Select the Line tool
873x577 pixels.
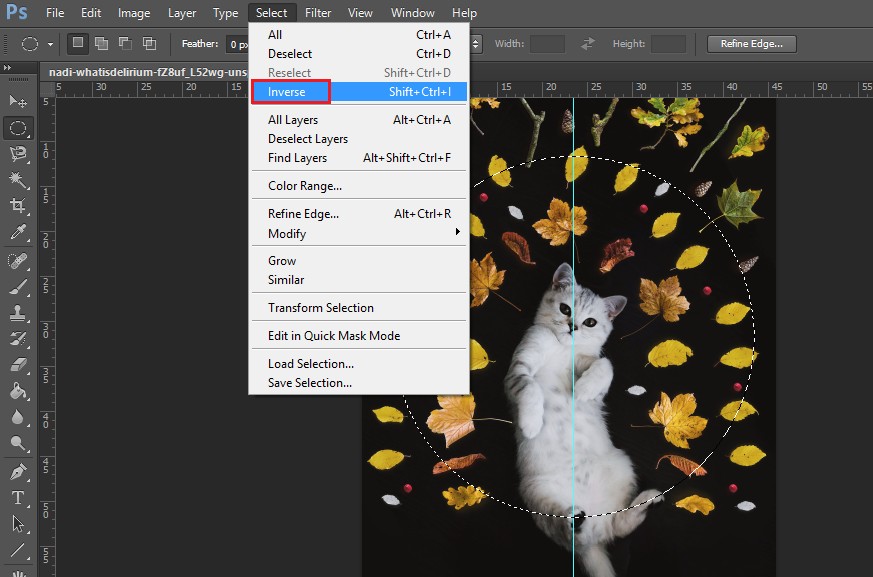click(18, 550)
